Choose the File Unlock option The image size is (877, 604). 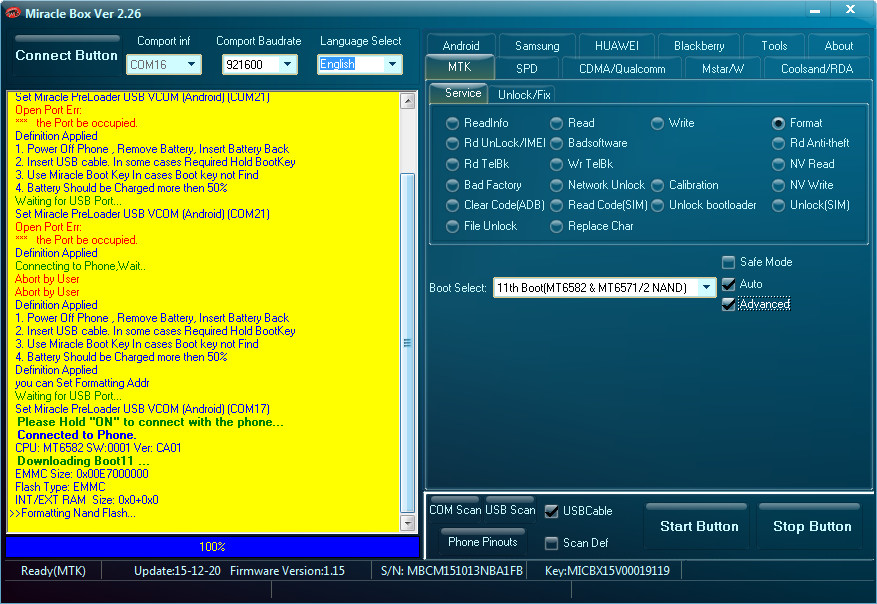click(x=482, y=226)
